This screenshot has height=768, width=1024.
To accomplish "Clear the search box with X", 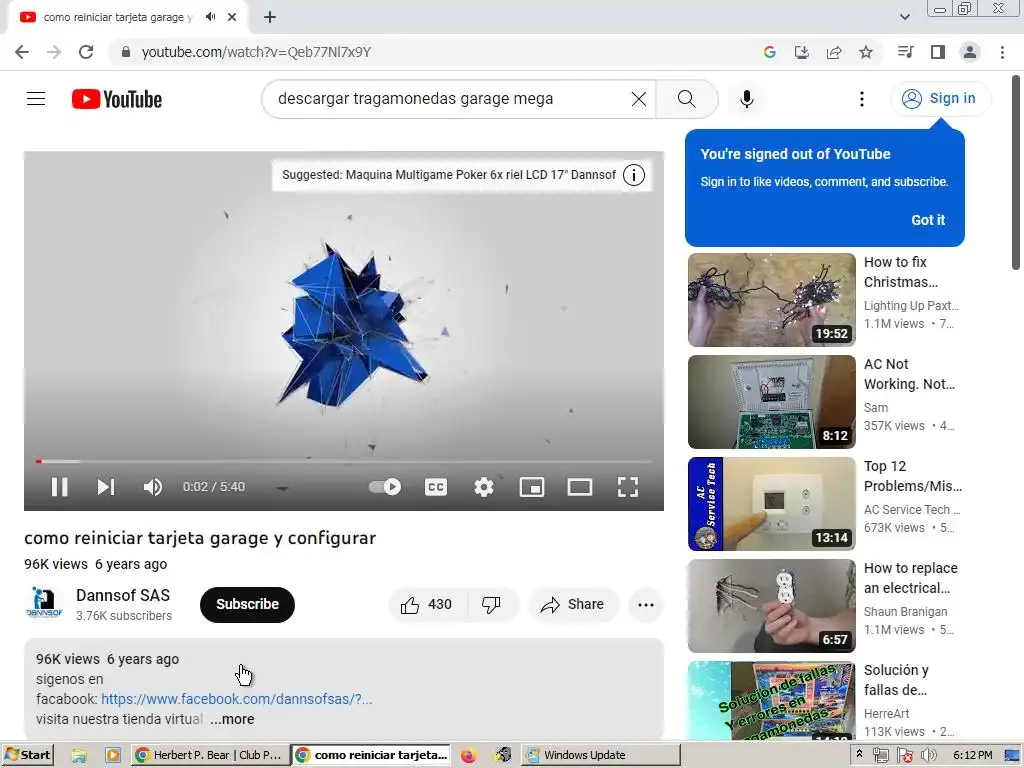I will click(x=639, y=99).
